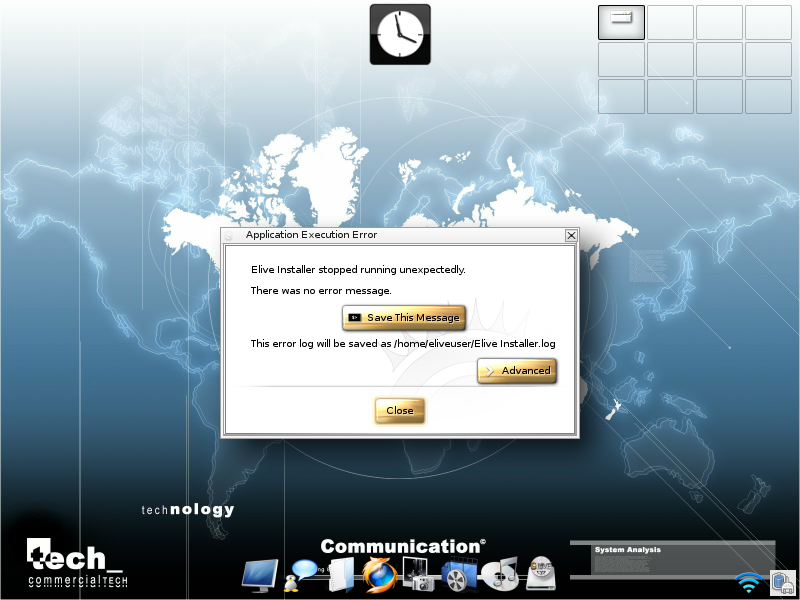The image size is (800, 600).
Task: Dismiss the dialog with the Close button
Action: (399, 411)
